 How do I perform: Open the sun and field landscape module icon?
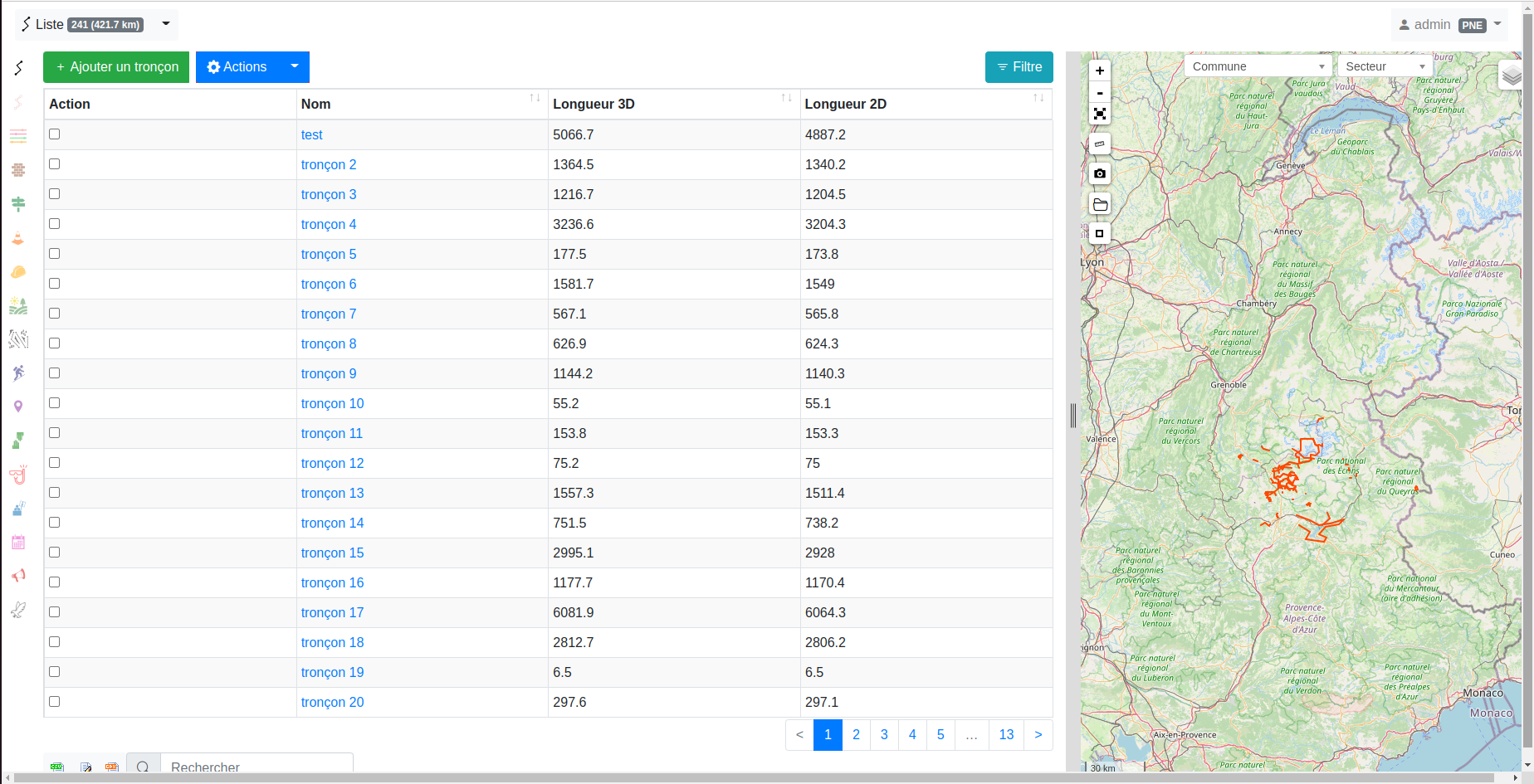(18, 305)
